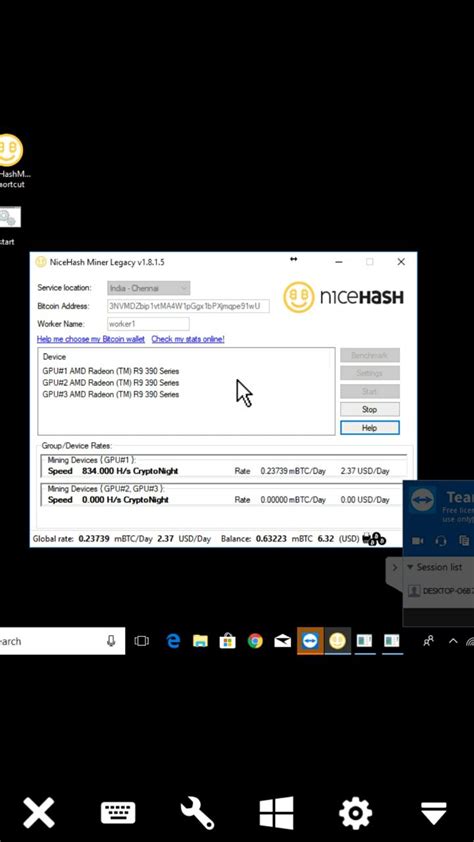Click the Worker Name field
The image size is (474, 842).
pyautogui.click(x=148, y=324)
